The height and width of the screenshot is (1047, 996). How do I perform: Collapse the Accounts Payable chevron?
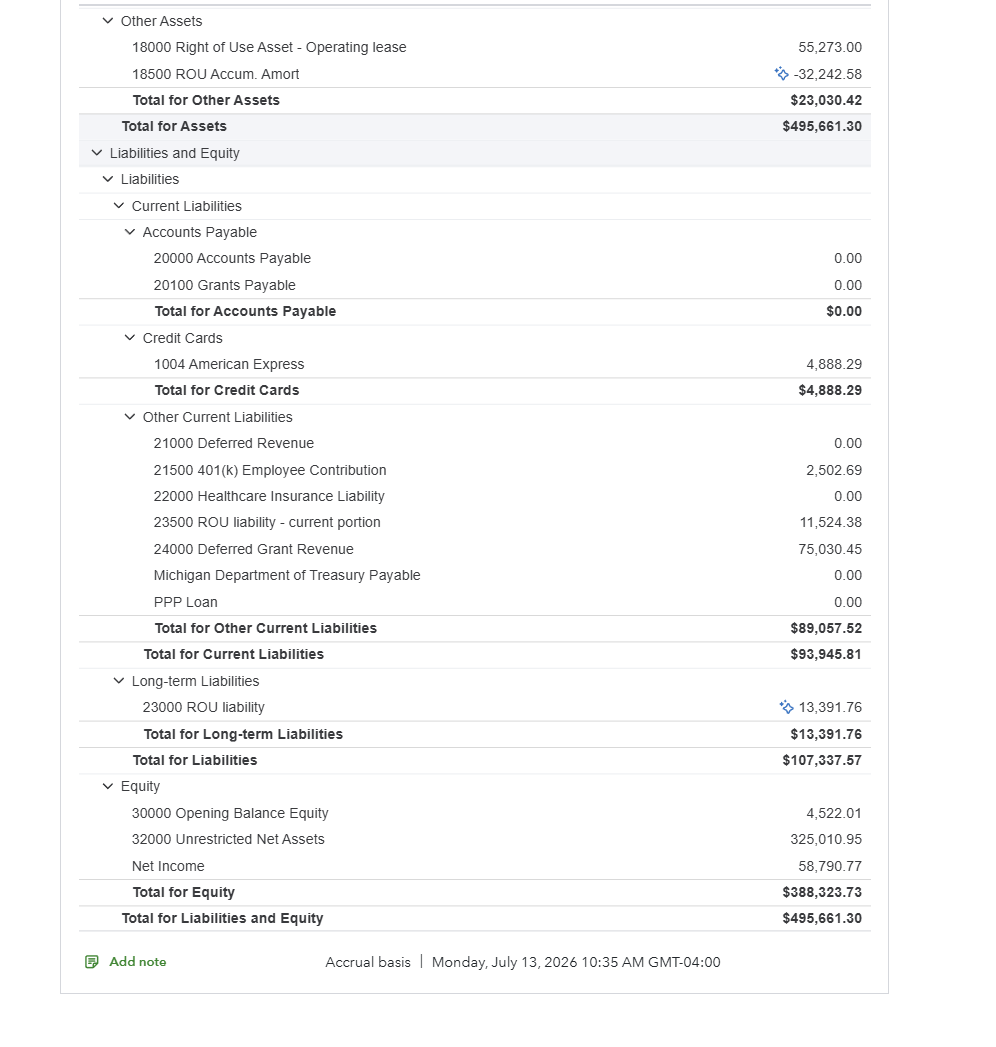(x=130, y=232)
